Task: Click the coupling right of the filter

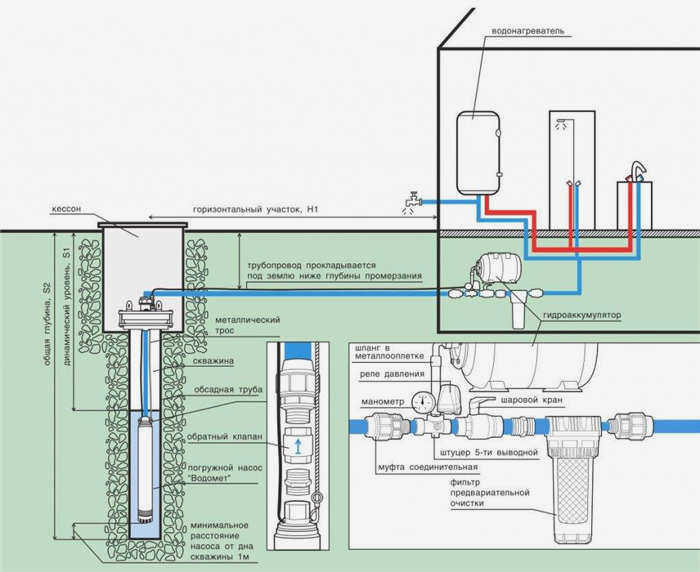Action: [631, 426]
